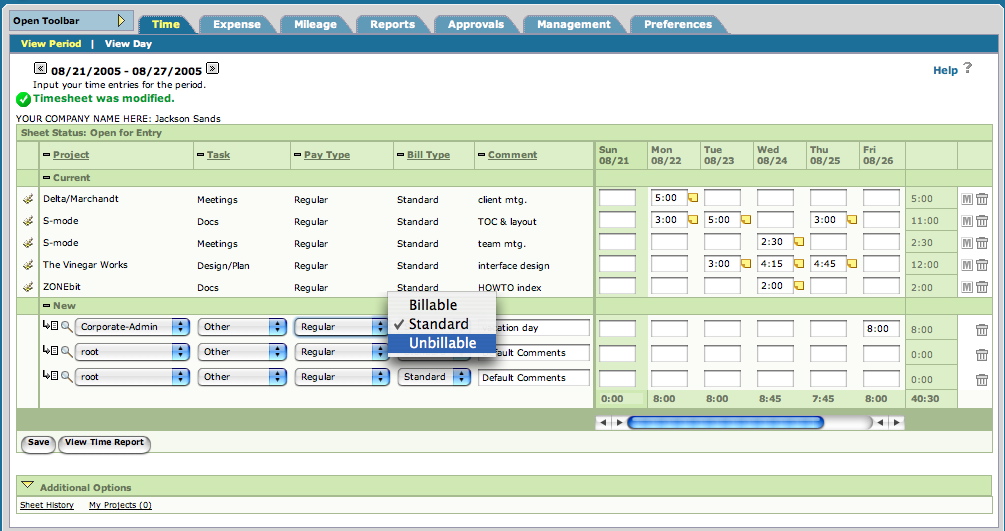Collapse the Current section with minus toggle
1005x531 pixels.
point(46,178)
